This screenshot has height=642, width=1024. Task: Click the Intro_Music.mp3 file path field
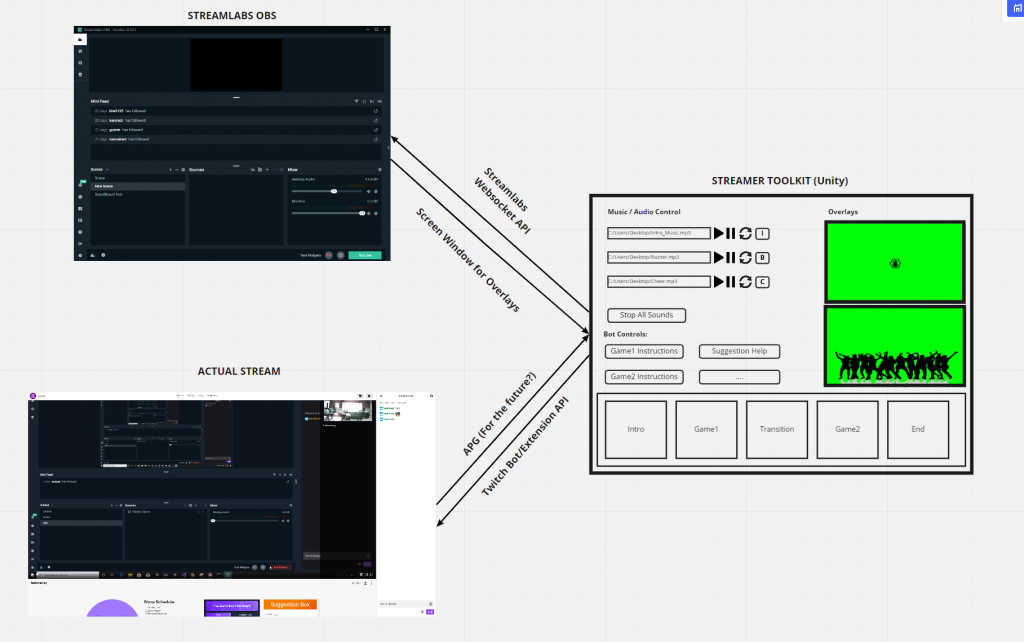pos(658,233)
